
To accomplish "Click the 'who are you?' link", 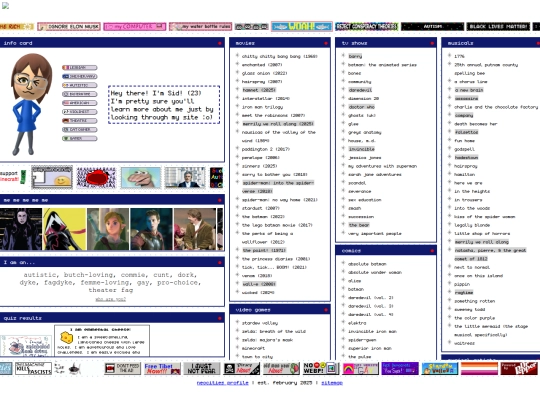I will pos(111,299).
